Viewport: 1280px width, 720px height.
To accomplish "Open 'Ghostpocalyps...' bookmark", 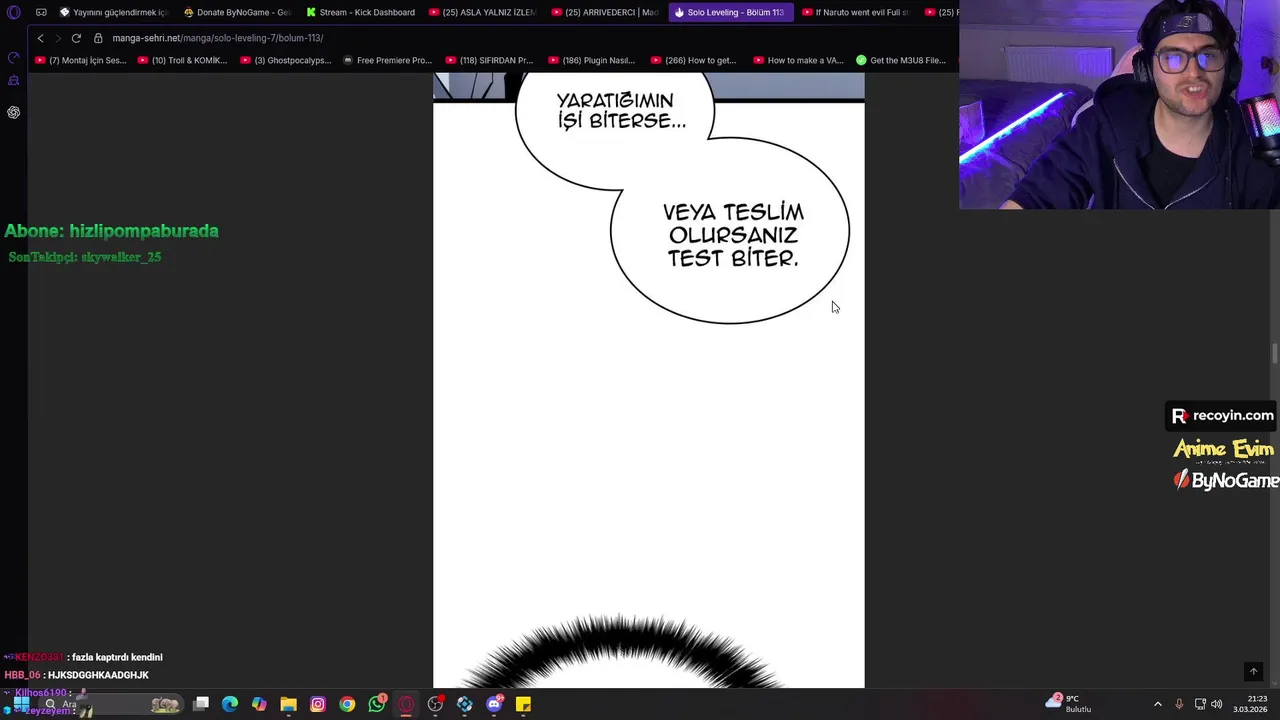I will click(285, 60).
